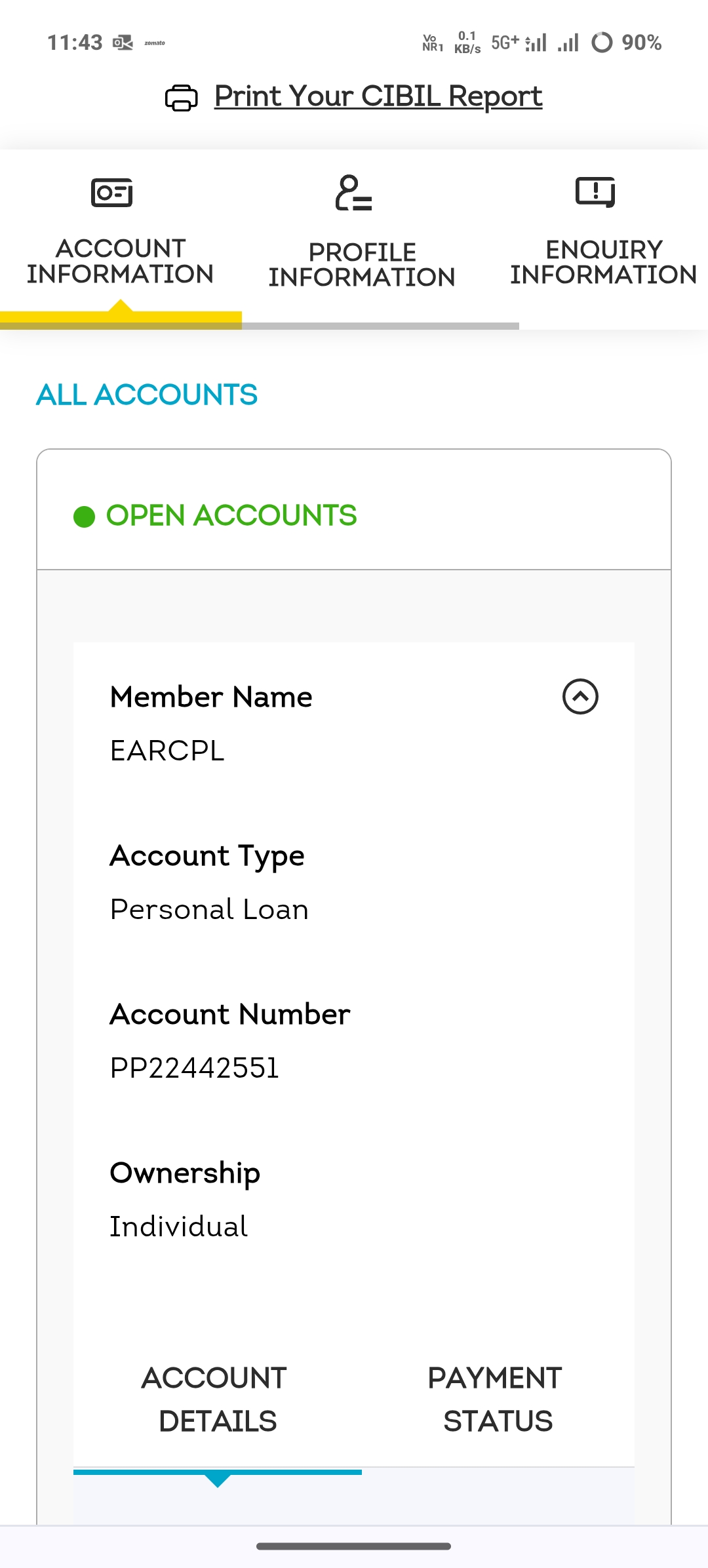Tap the Account Information card icon
708x1568 pixels.
(111, 192)
